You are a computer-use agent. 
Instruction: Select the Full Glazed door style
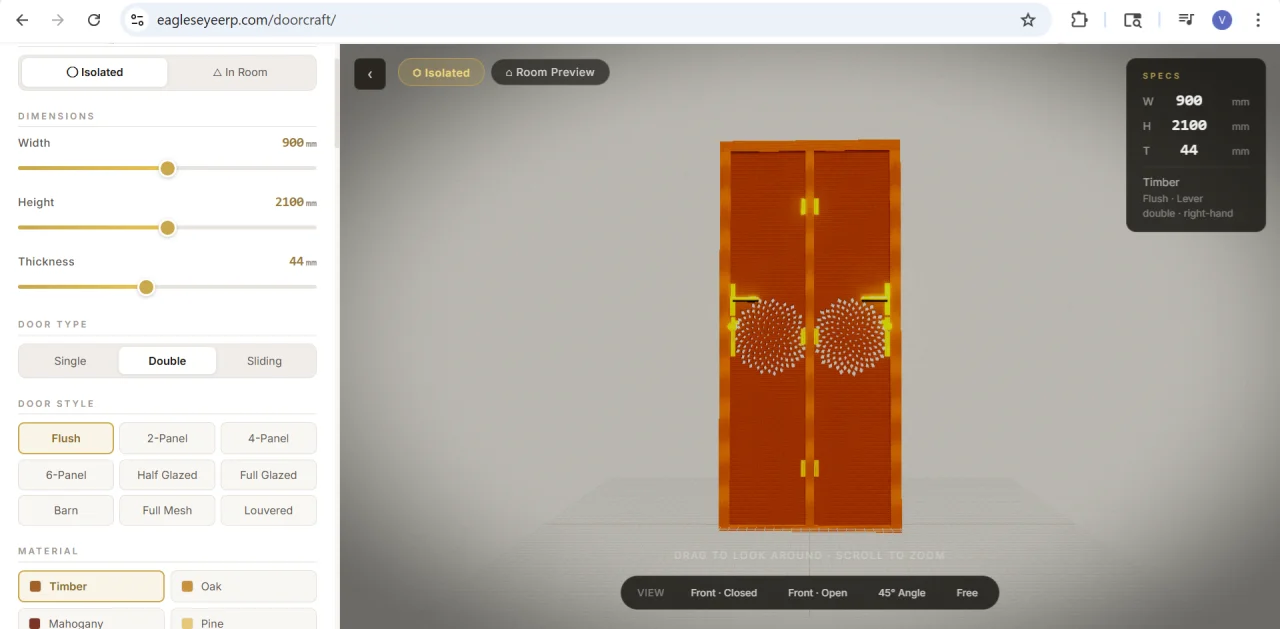click(x=269, y=475)
